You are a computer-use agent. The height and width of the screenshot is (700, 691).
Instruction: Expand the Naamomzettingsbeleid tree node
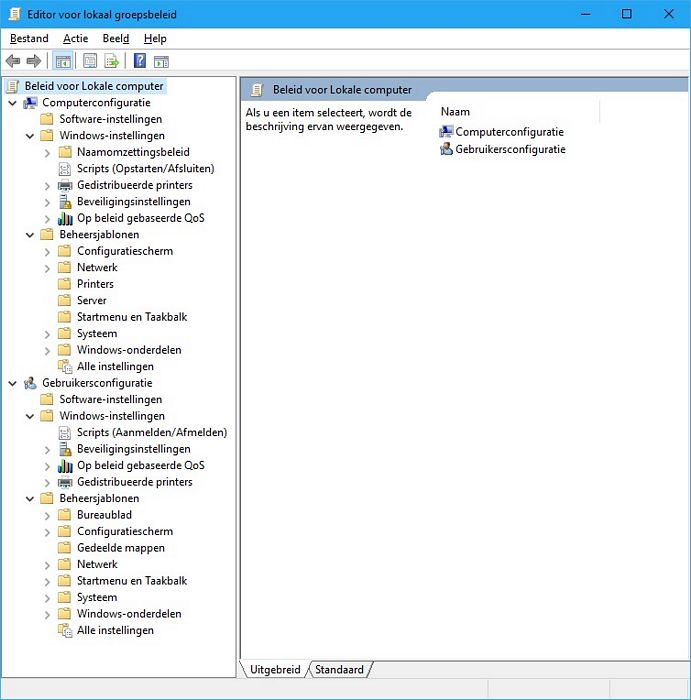pyautogui.click(x=47, y=152)
